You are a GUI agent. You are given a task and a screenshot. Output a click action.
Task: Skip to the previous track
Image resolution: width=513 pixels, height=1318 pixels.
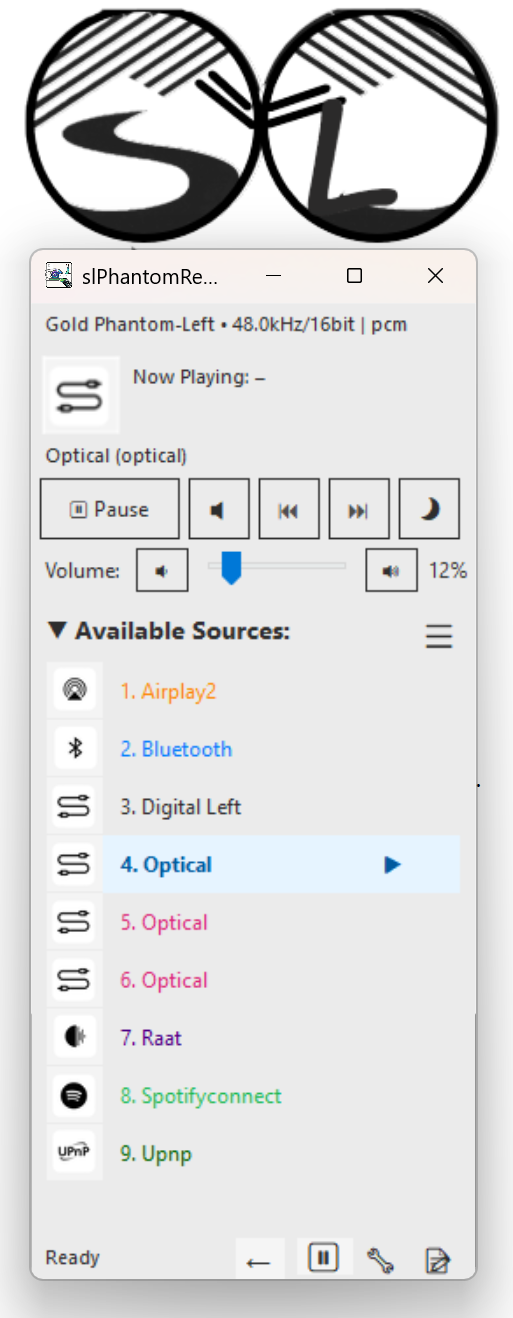coord(289,509)
